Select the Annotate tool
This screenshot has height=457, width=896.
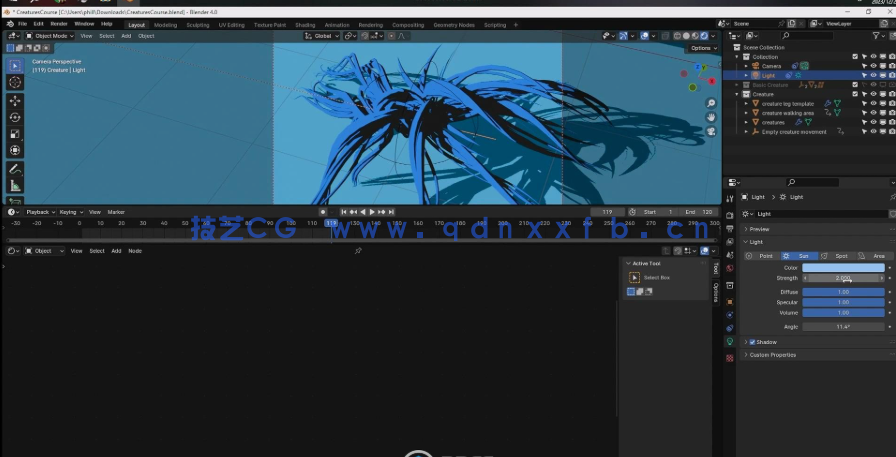pos(15,169)
